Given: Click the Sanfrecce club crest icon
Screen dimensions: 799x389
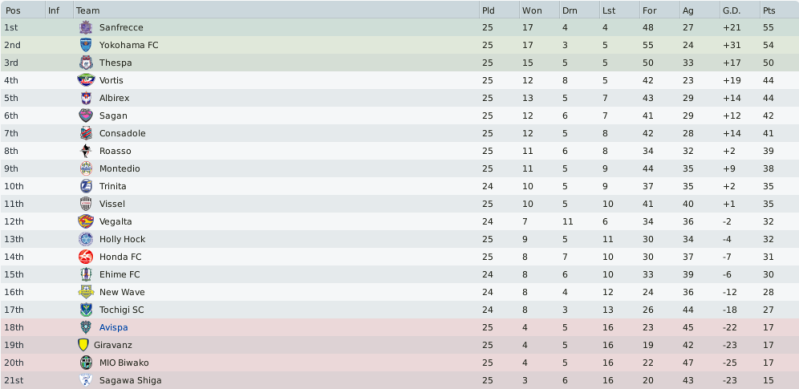Looking at the screenshot, I should click(x=86, y=28).
